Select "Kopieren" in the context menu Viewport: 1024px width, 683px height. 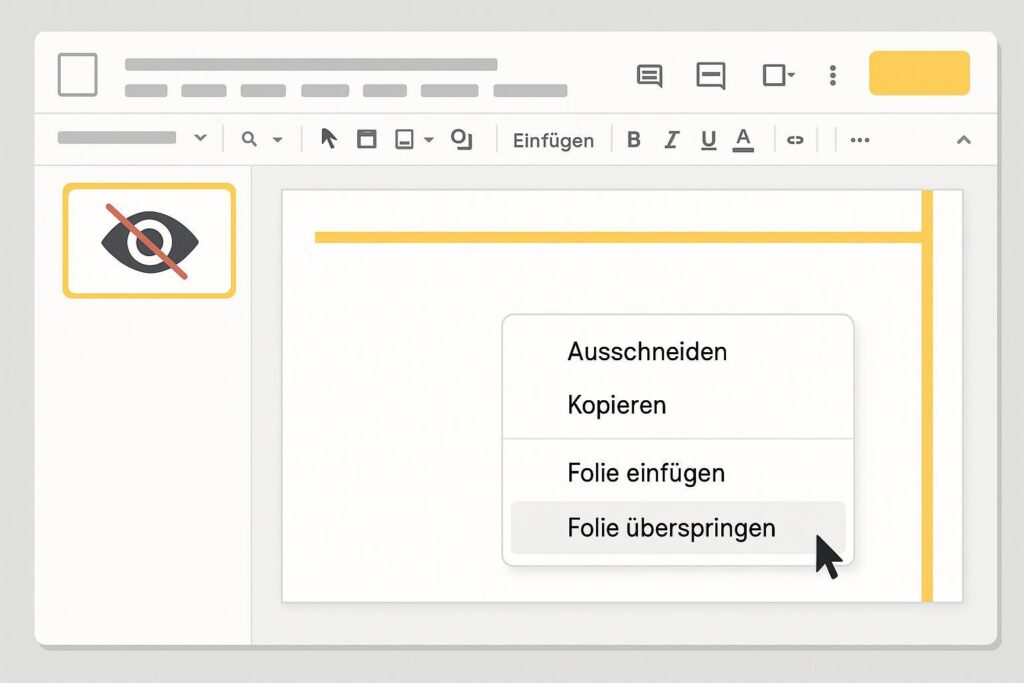pyautogui.click(x=616, y=405)
